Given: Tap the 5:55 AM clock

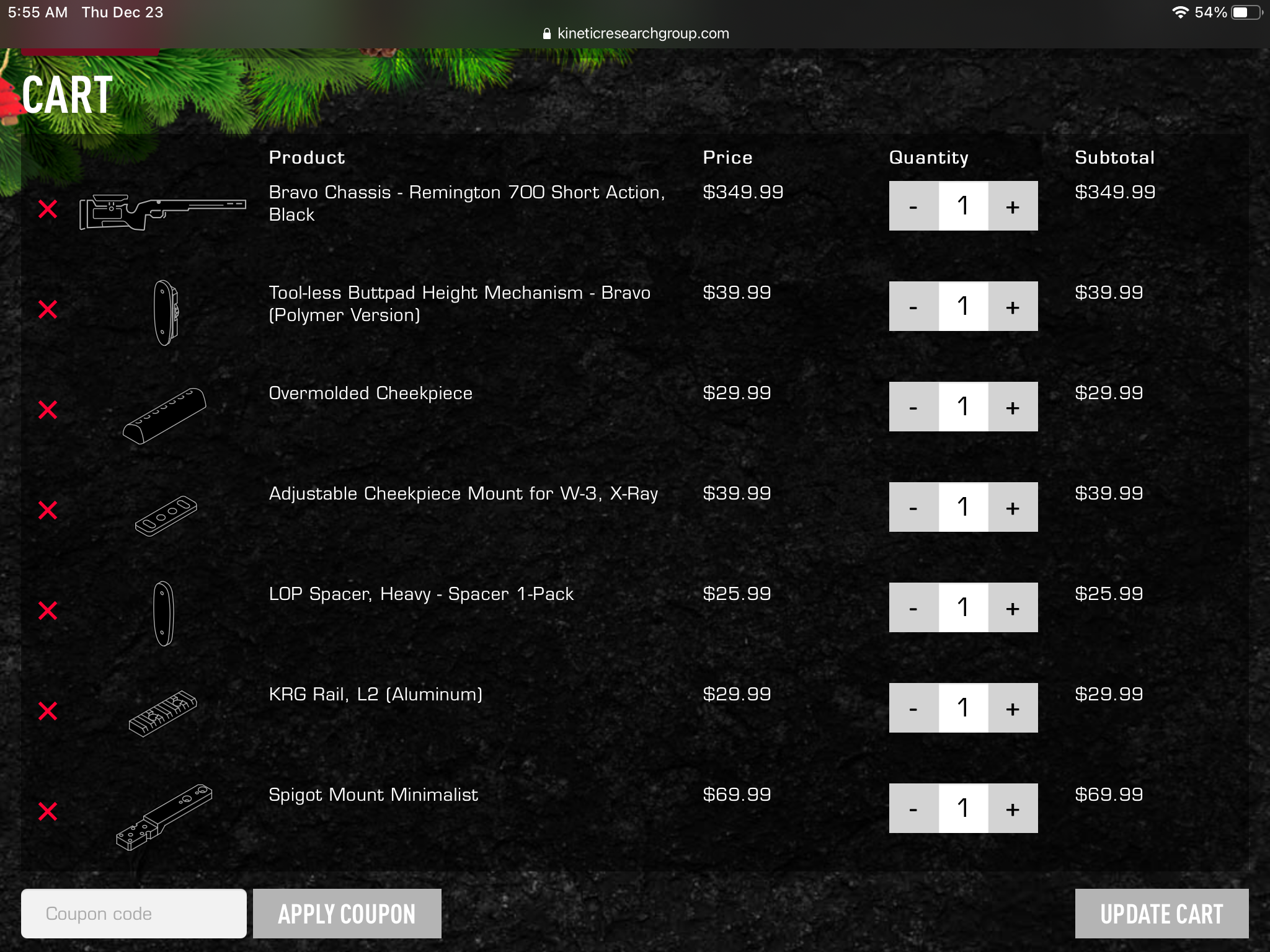Looking at the screenshot, I should tap(38, 12).
